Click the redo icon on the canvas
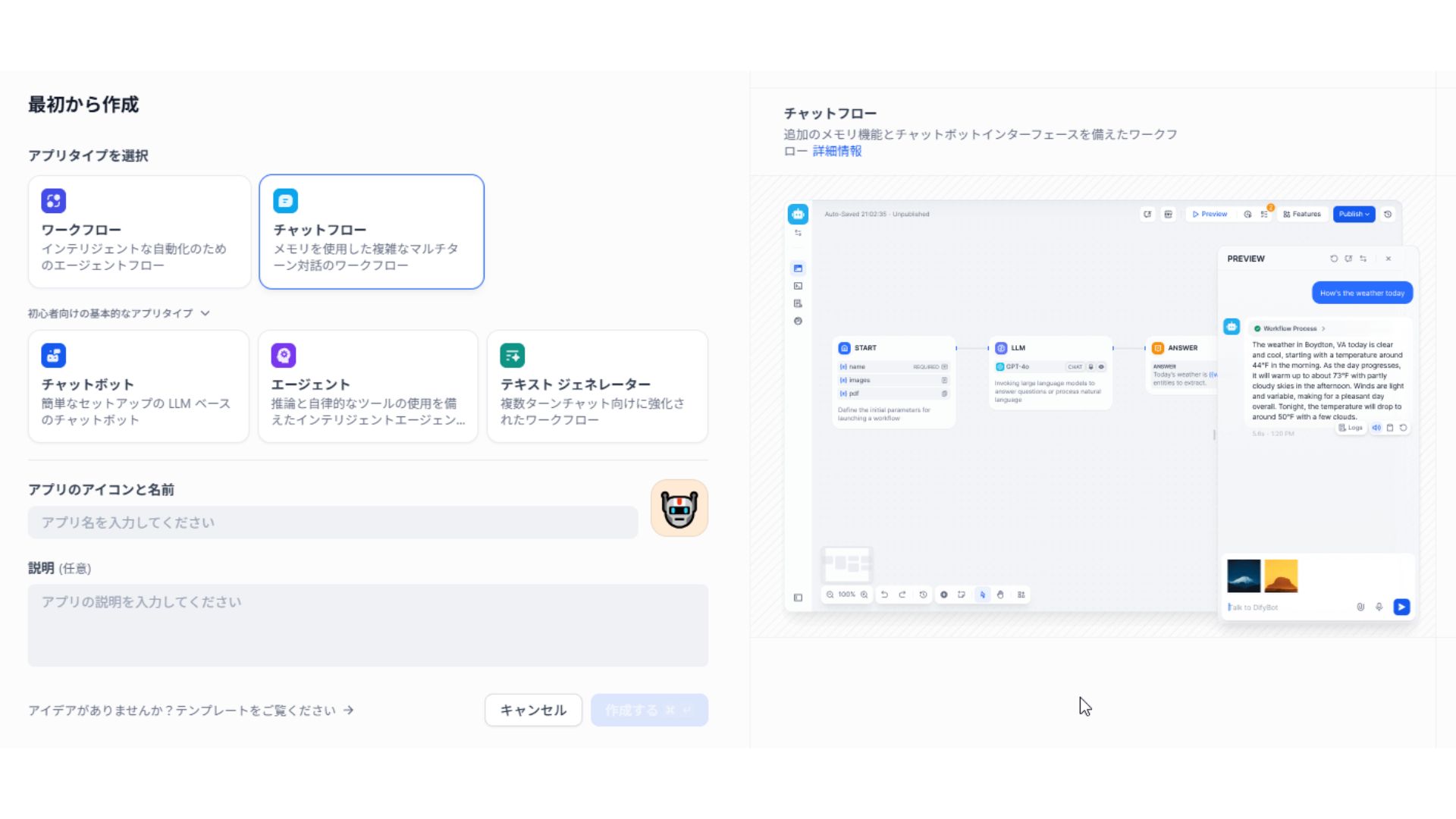The width and height of the screenshot is (1456, 819). [x=903, y=595]
